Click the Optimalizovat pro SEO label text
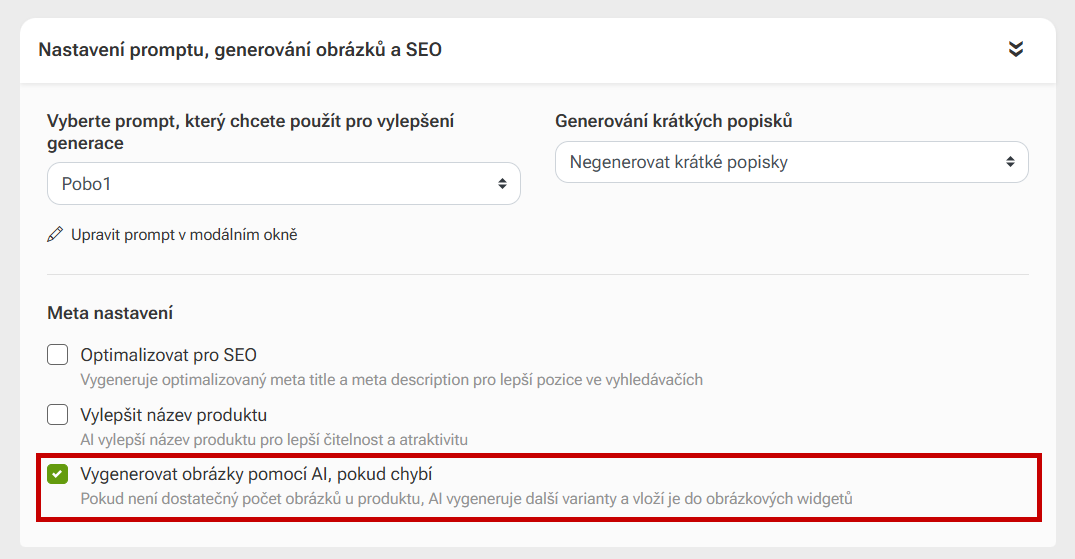The image size is (1075, 559). coord(168,355)
